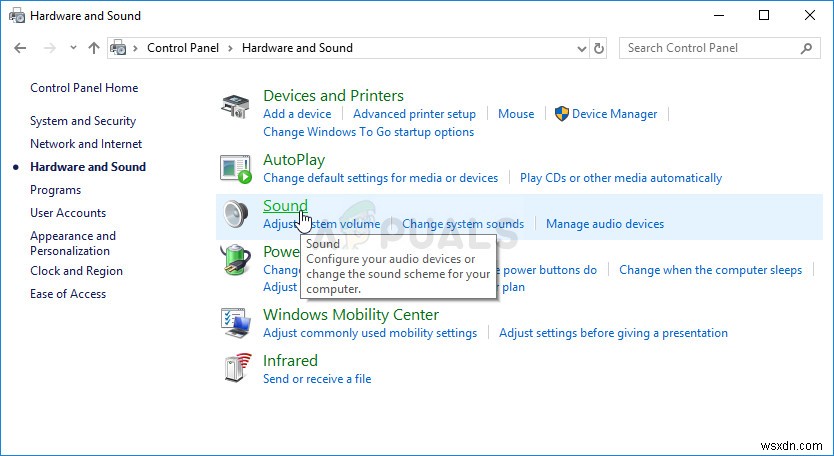Screen dimensions: 834x456
Task: Click the refresh button in address bar
Action: tap(599, 48)
